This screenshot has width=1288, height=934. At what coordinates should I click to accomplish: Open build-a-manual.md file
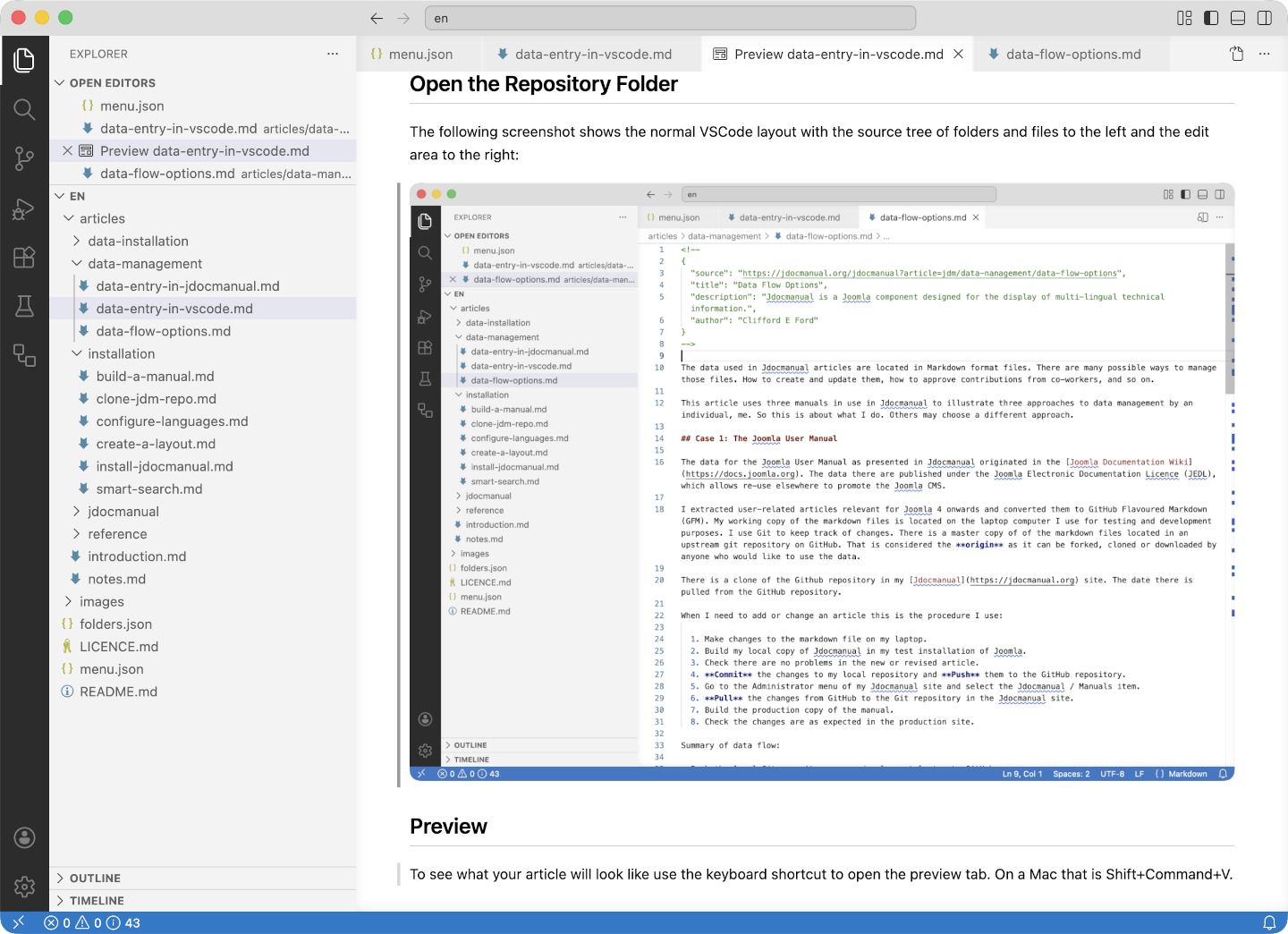click(x=203, y=377)
